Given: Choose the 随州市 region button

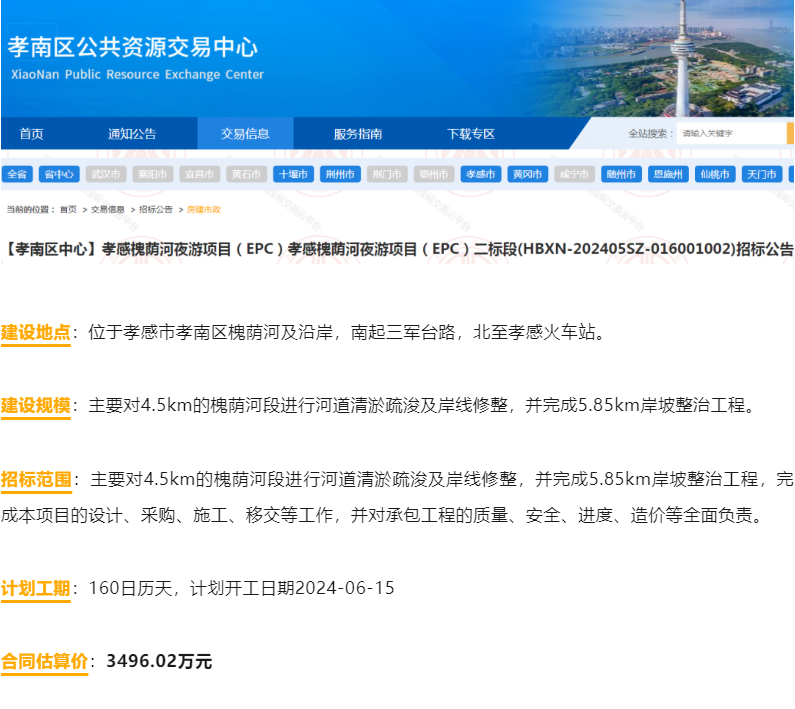Looking at the screenshot, I should point(621,174).
